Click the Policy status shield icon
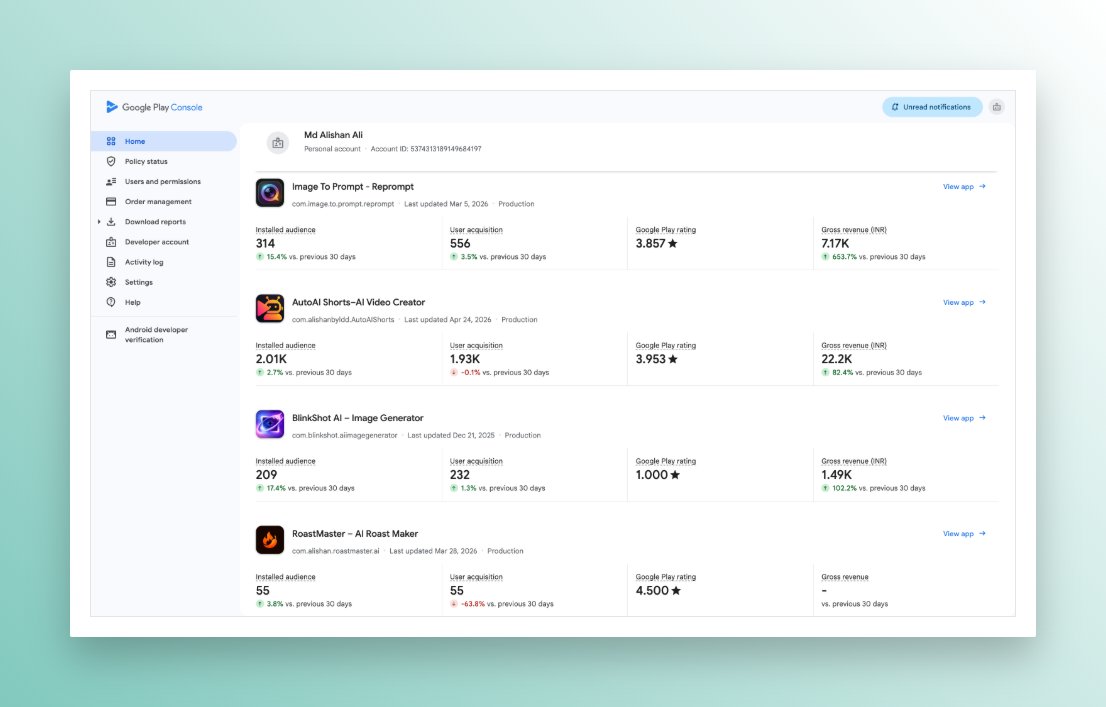Screen dimensions: 1106x707 pyautogui.click(x=111, y=162)
